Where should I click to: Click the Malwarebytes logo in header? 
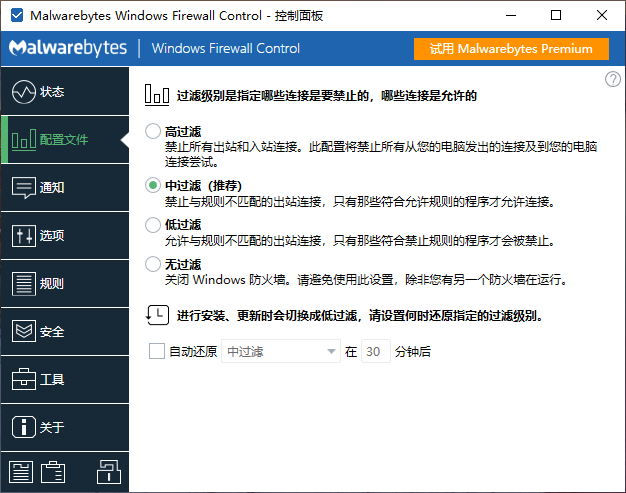click(x=68, y=48)
